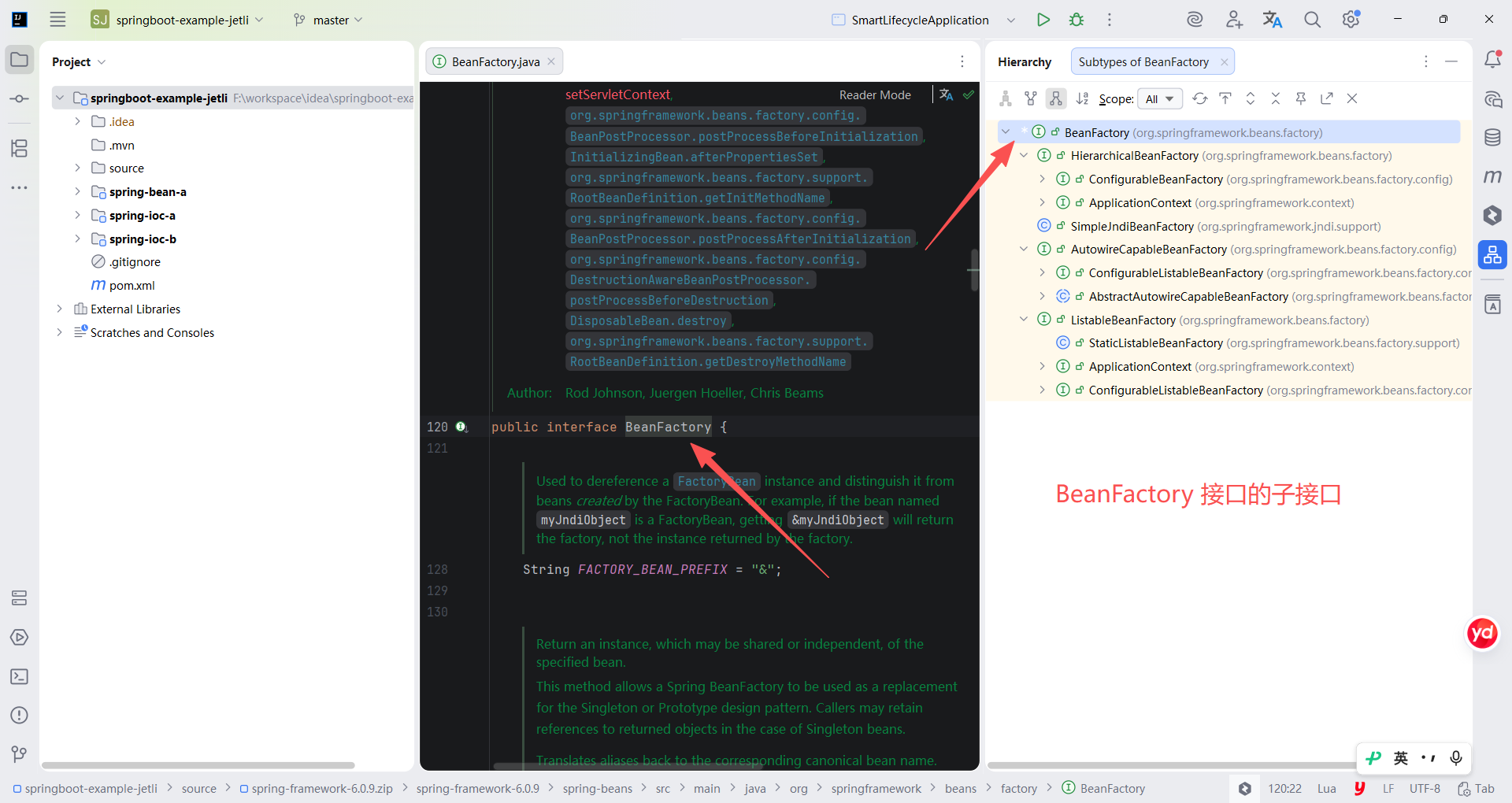Open AI assistant swirl icon in title bar
Screen dimensions: 1512x803
(x=1195, y=20)
